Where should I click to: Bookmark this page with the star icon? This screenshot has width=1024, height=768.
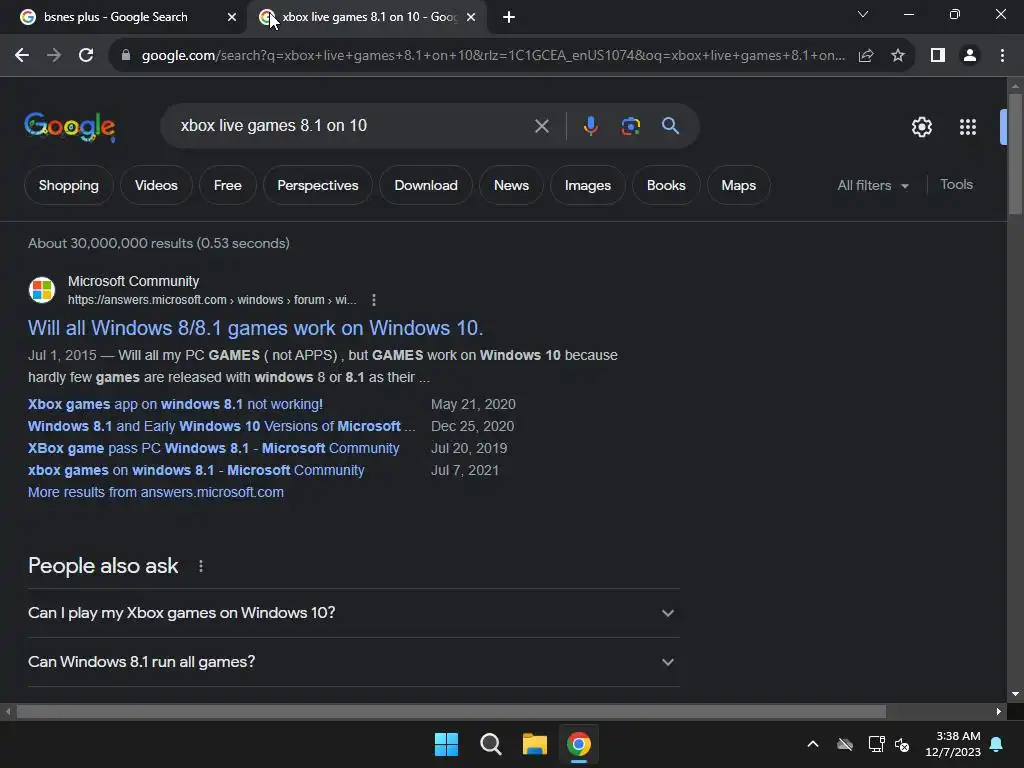tap(898, 56)
